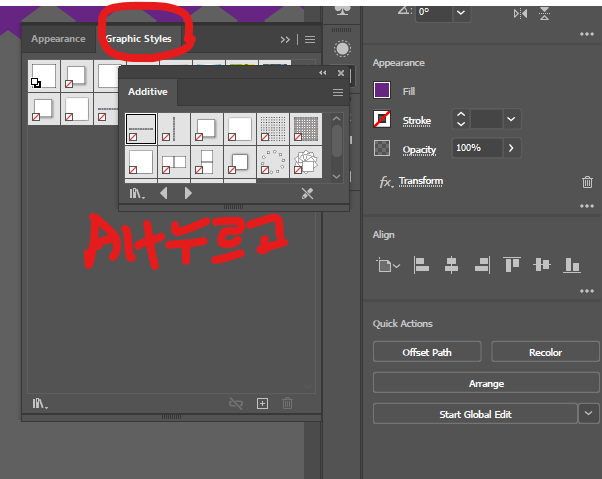This screenshot has height=479, width=602.
Task: Open stroke weight dropdown
Action: (511, 119)
